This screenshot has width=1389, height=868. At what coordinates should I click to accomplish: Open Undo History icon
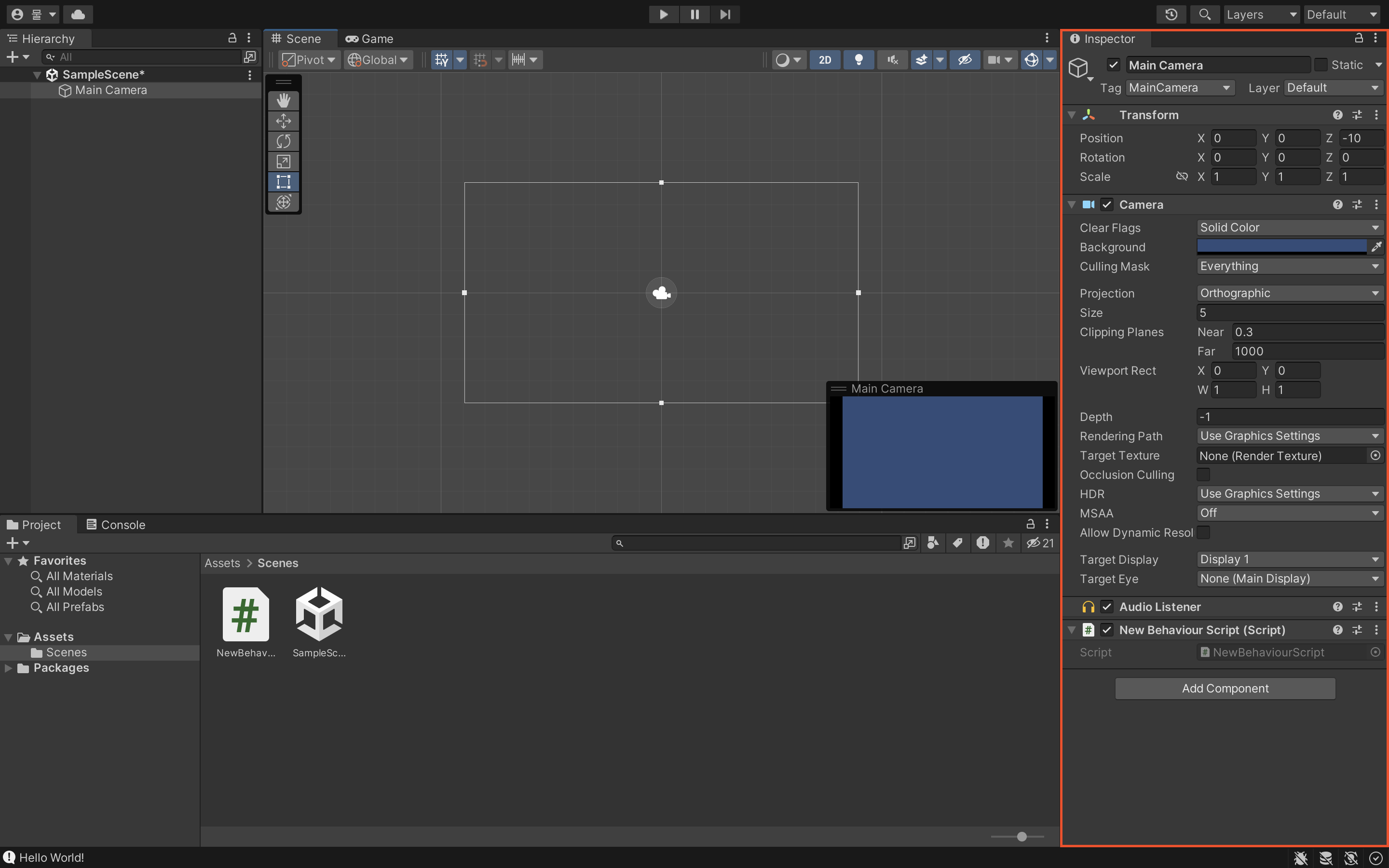(x=1171, y=14)
